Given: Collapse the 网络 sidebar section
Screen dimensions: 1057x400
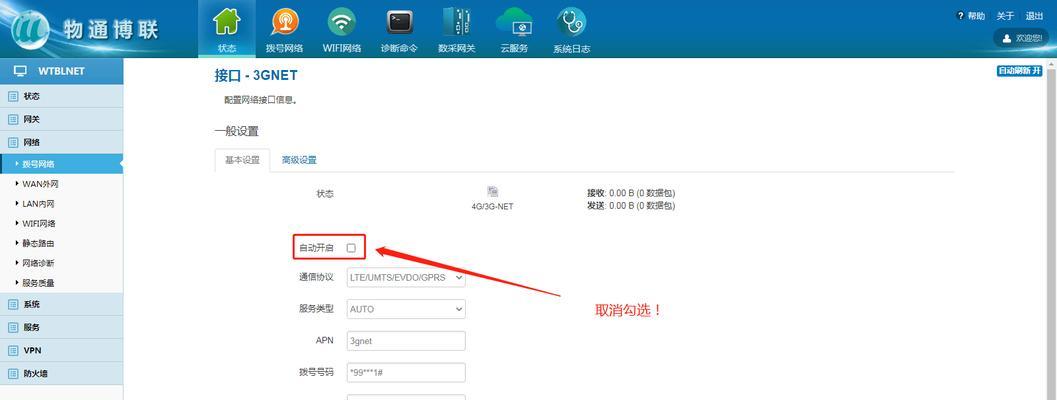Looking at the screenshot, I should click(61, 142).
